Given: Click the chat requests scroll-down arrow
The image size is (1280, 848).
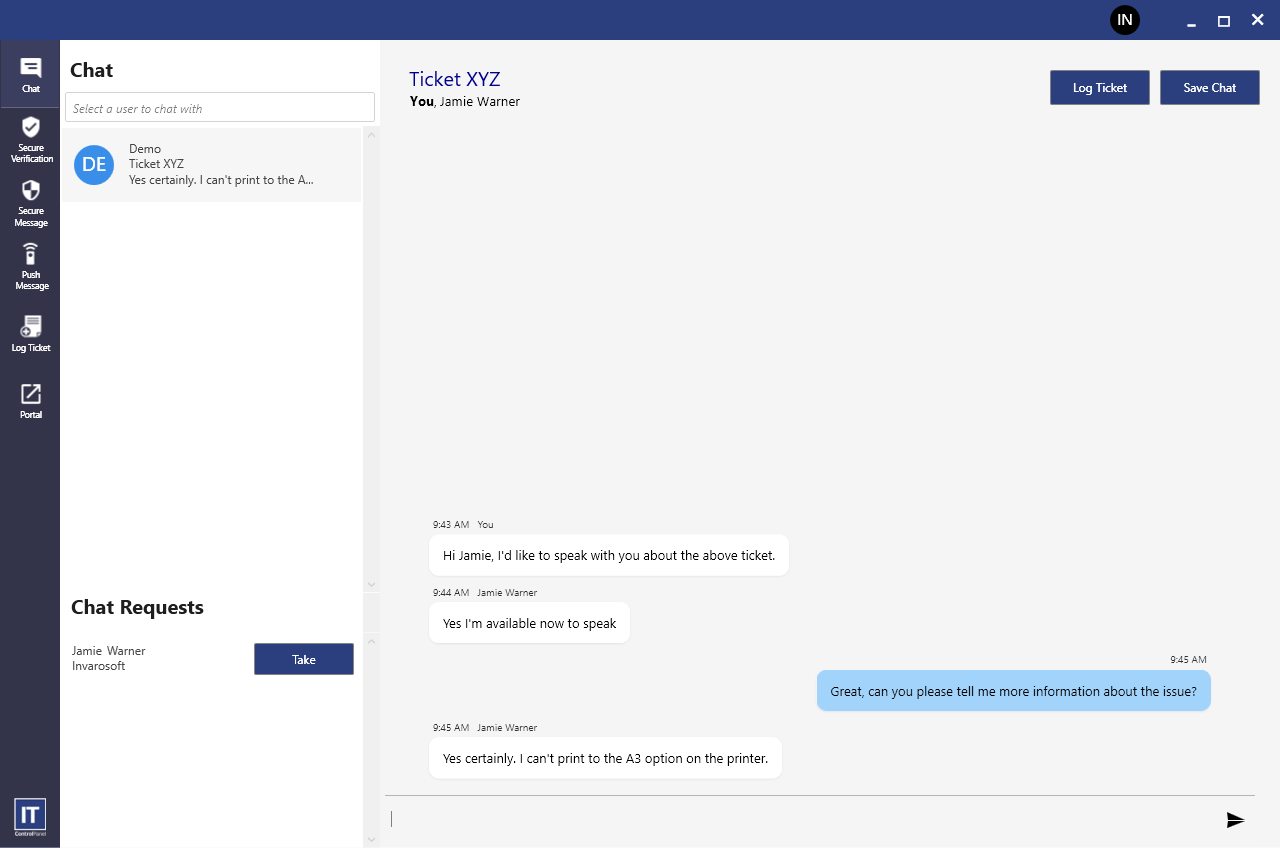Looking at the screenshot, I should (371, 839).
